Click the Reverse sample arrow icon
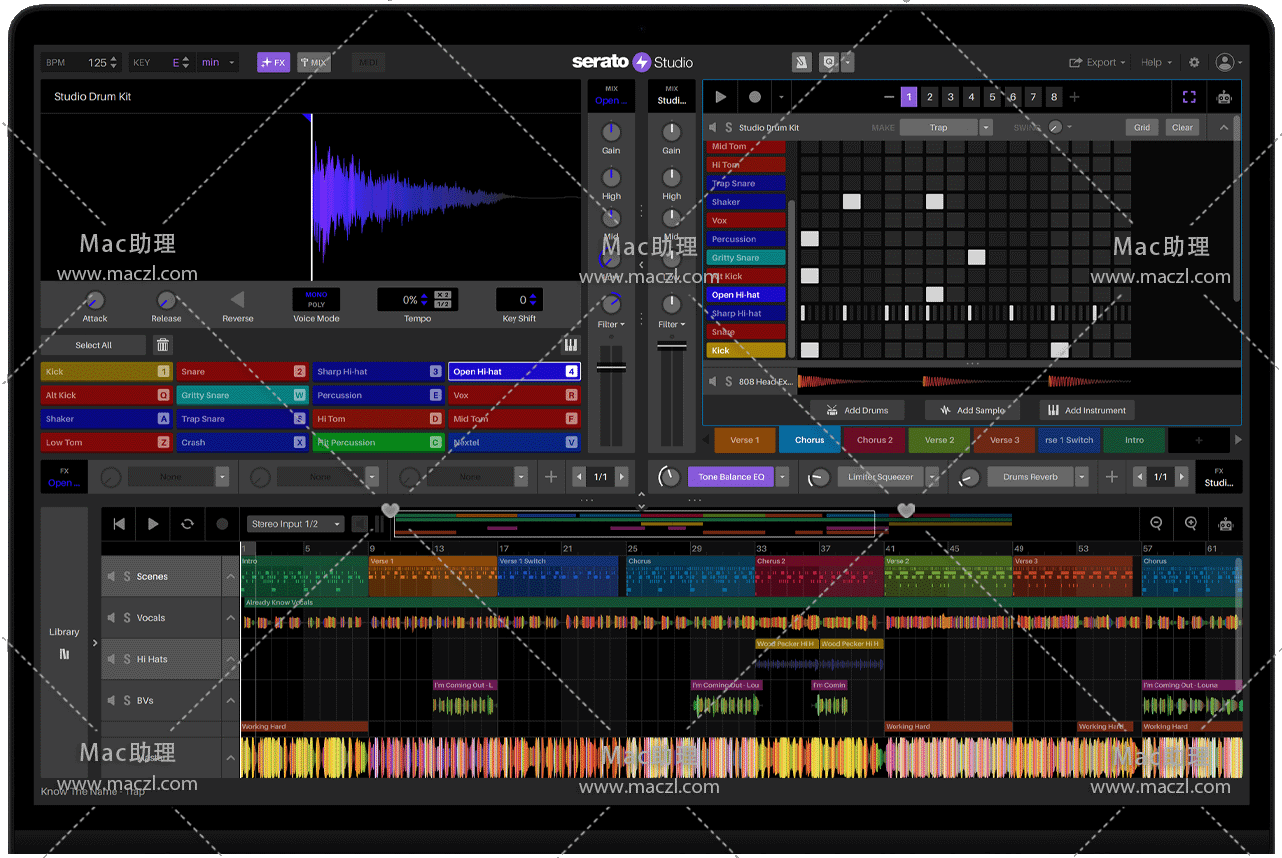Screen dimensions: 1282x858 point(237,299)
